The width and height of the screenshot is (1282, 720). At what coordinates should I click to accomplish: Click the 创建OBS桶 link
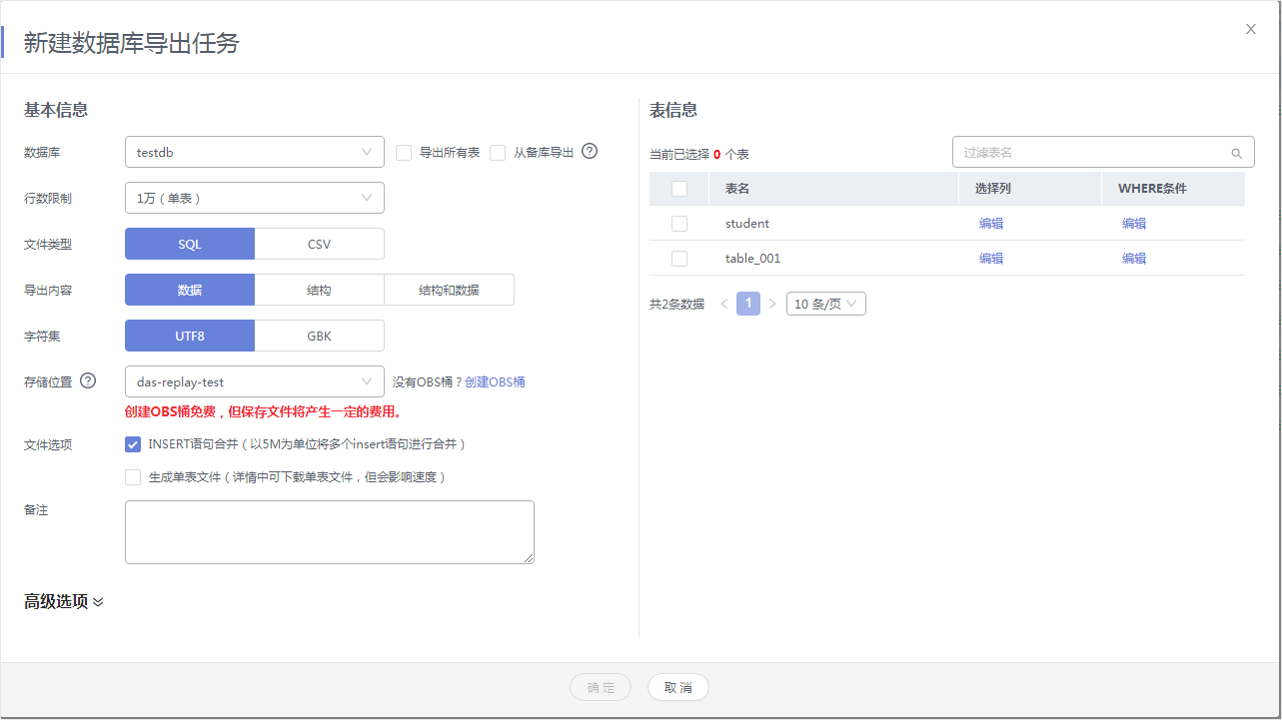[495, 382]
